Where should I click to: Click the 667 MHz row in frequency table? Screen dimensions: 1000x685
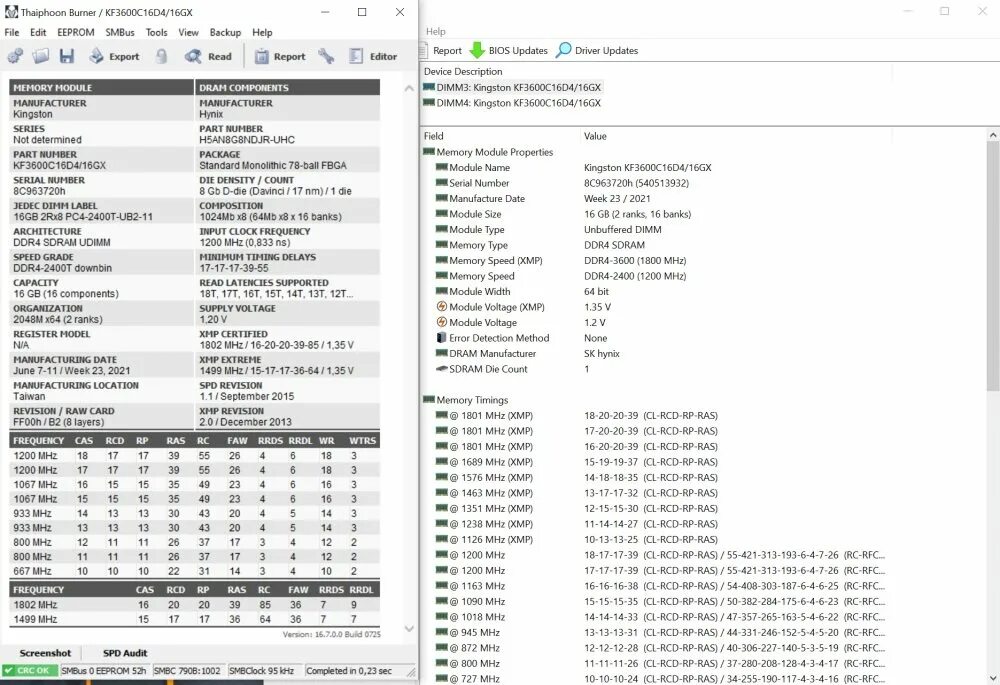coord(195,571)
